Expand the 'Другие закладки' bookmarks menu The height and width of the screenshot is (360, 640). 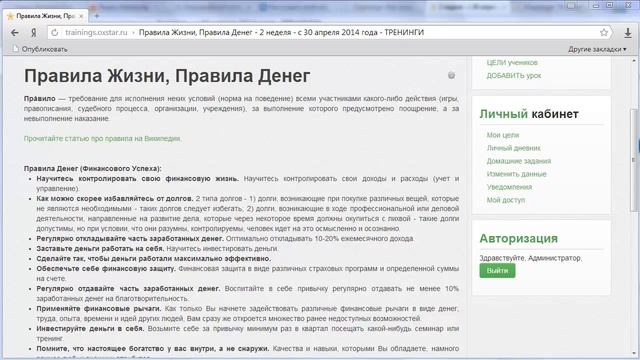(x=597, y=49)
